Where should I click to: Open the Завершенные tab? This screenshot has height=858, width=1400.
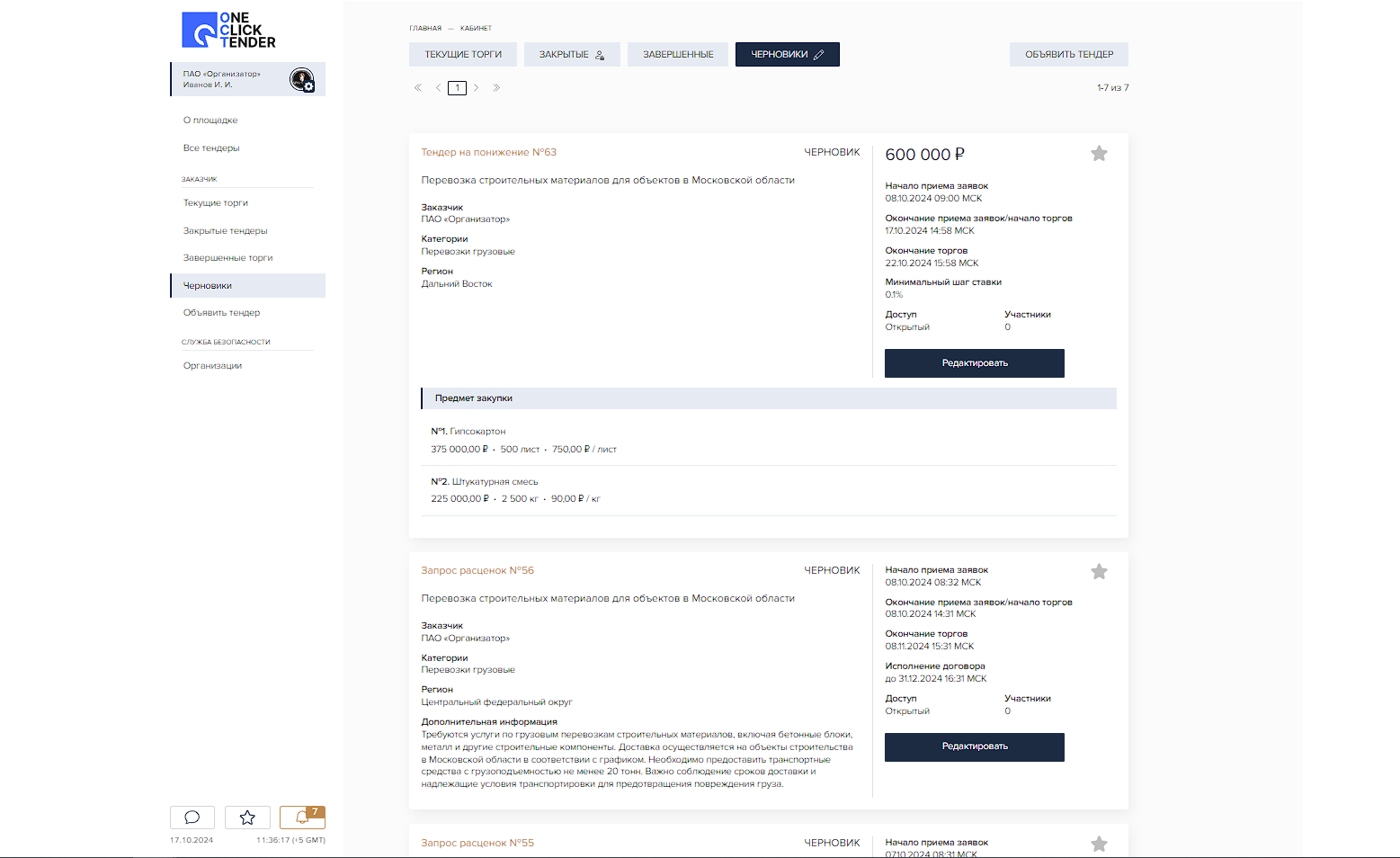pos(678,55)
